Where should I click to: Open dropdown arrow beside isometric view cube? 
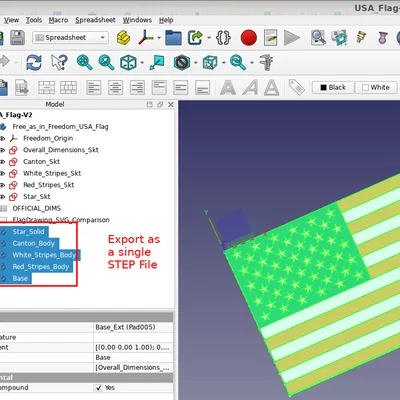click(142, 63)
